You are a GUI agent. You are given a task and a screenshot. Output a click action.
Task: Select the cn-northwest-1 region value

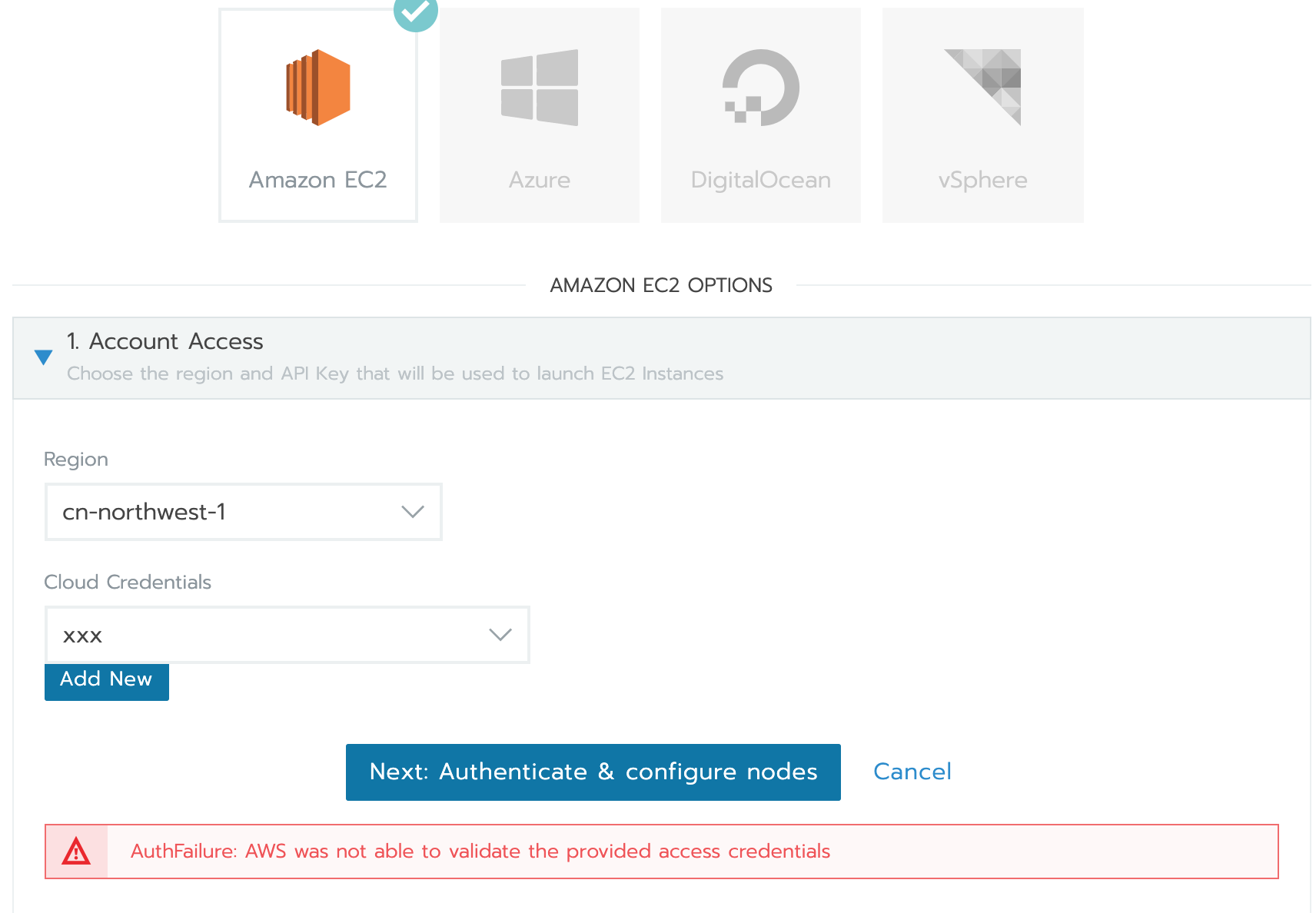[x=144, y=512]
